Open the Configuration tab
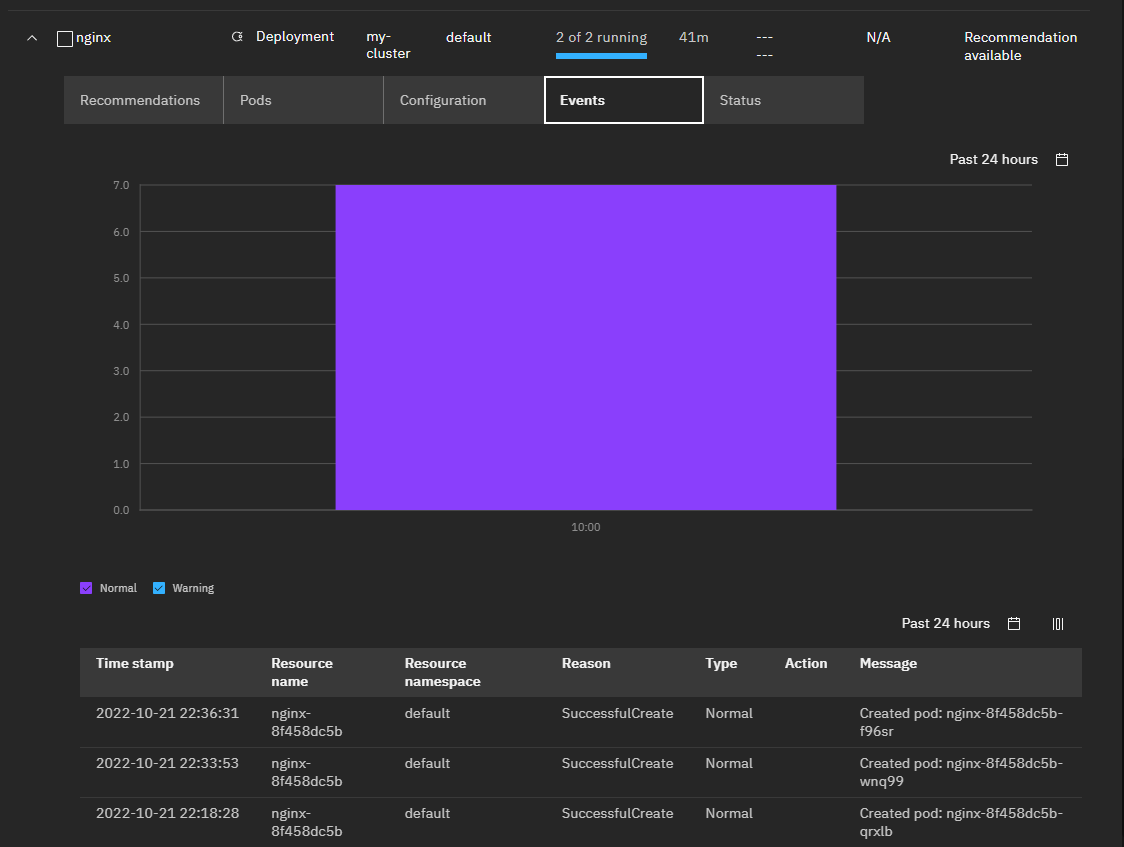This screenshot has height=847, width=1124. click(443, 100)
